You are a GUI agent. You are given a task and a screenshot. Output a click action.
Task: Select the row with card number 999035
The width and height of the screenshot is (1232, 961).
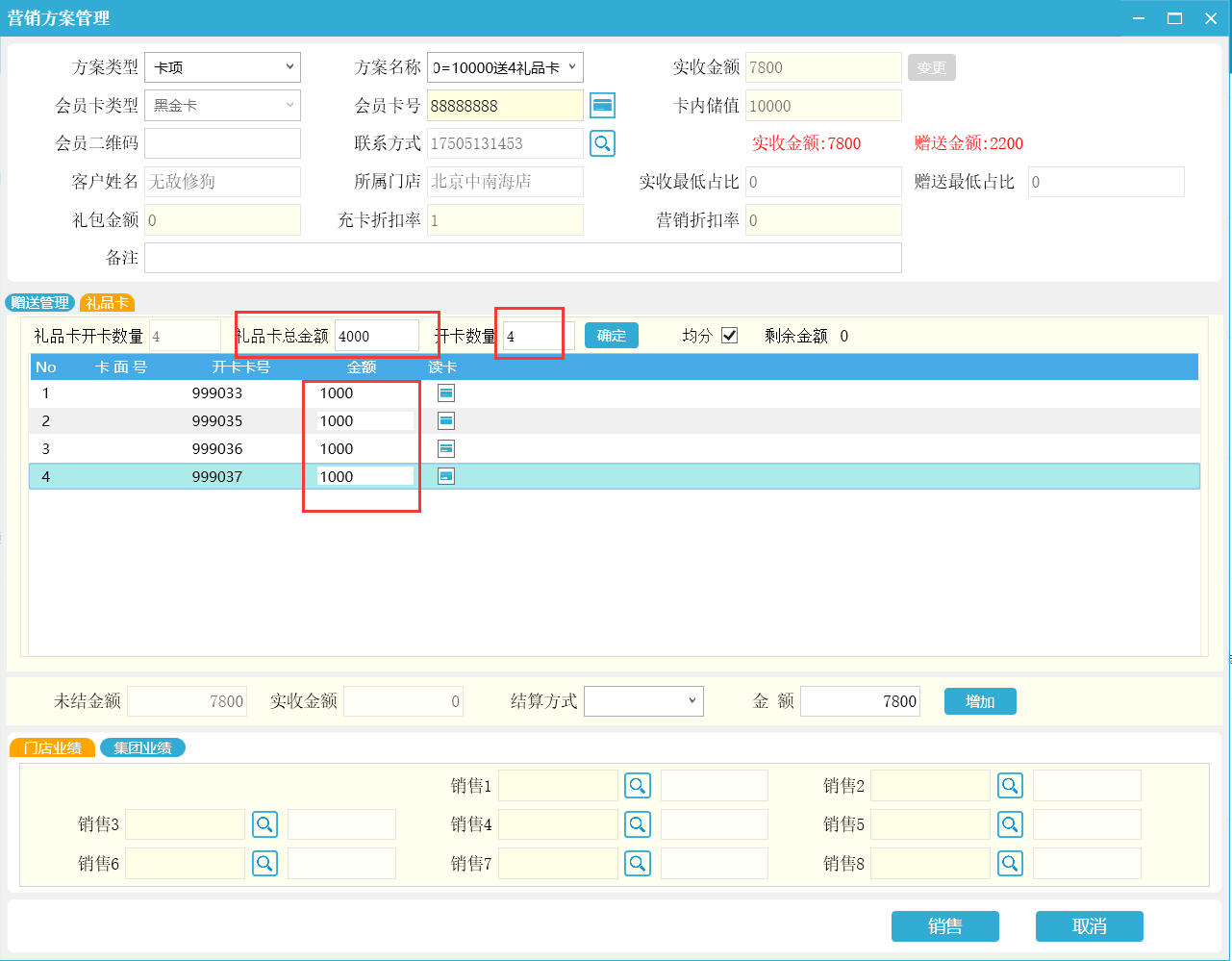pyautogui.click(x=217, y=421)
